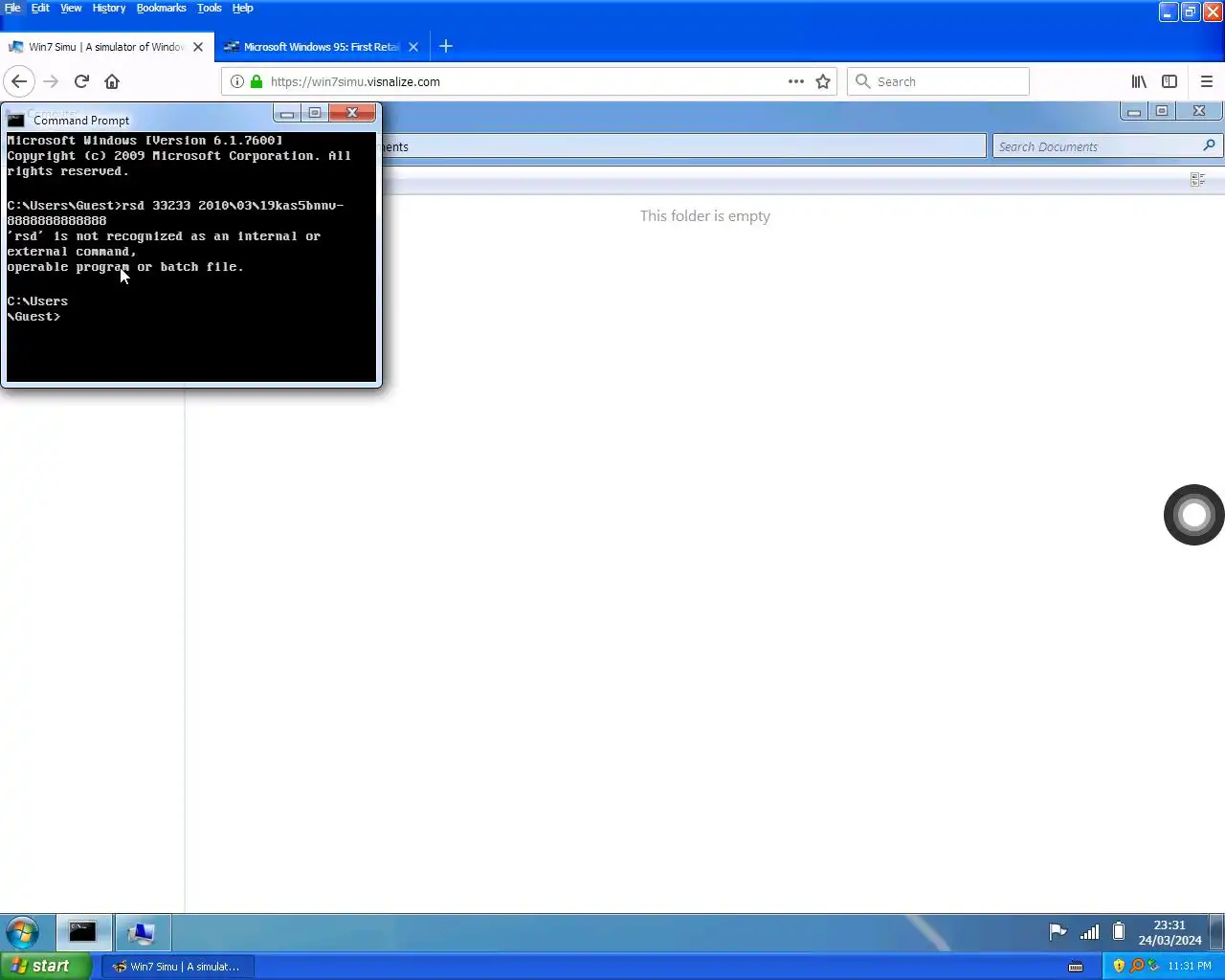Maximize the Command Prompt window

[x=314, y=113]
